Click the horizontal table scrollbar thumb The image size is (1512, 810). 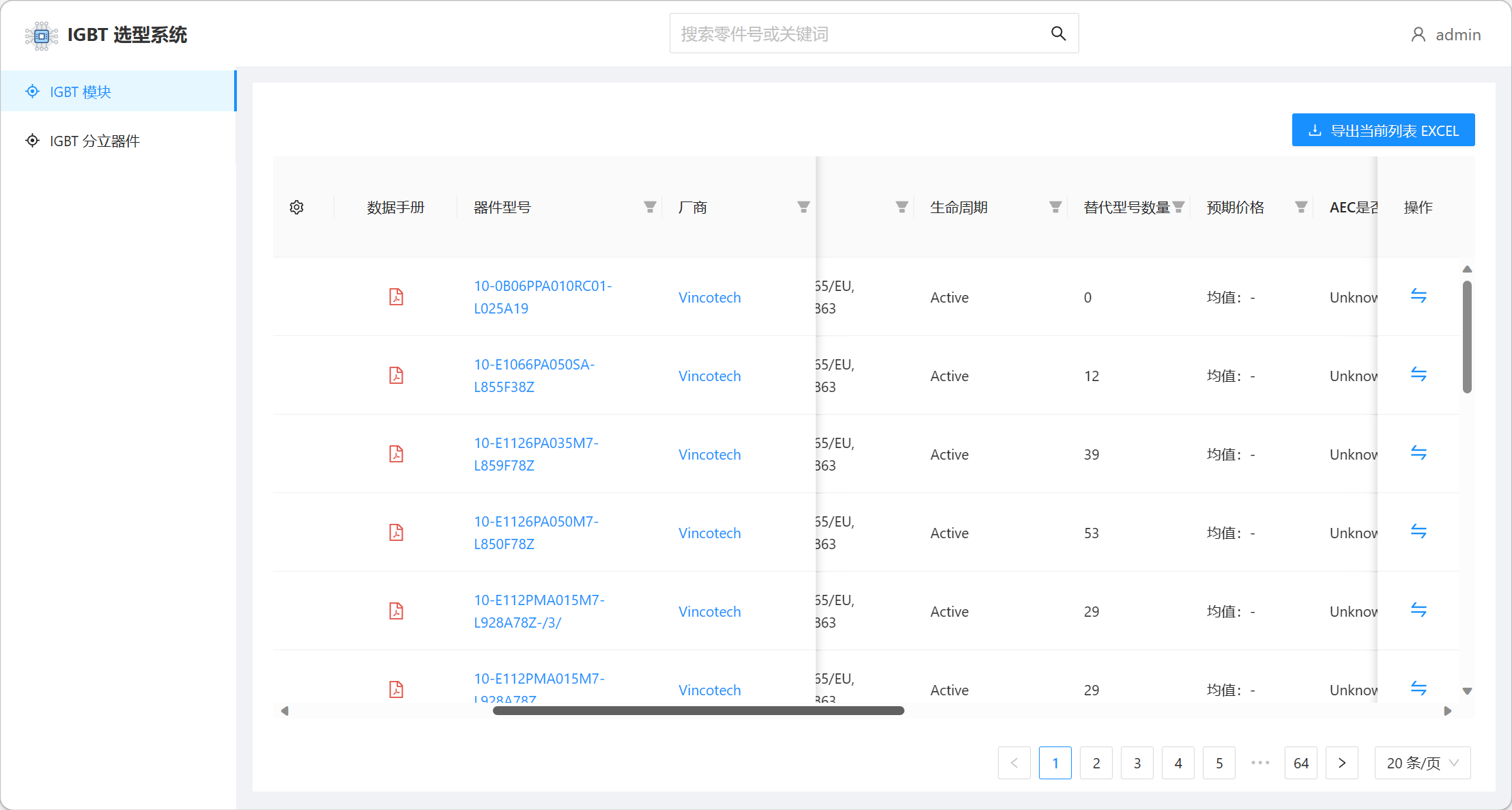(698, 711)
